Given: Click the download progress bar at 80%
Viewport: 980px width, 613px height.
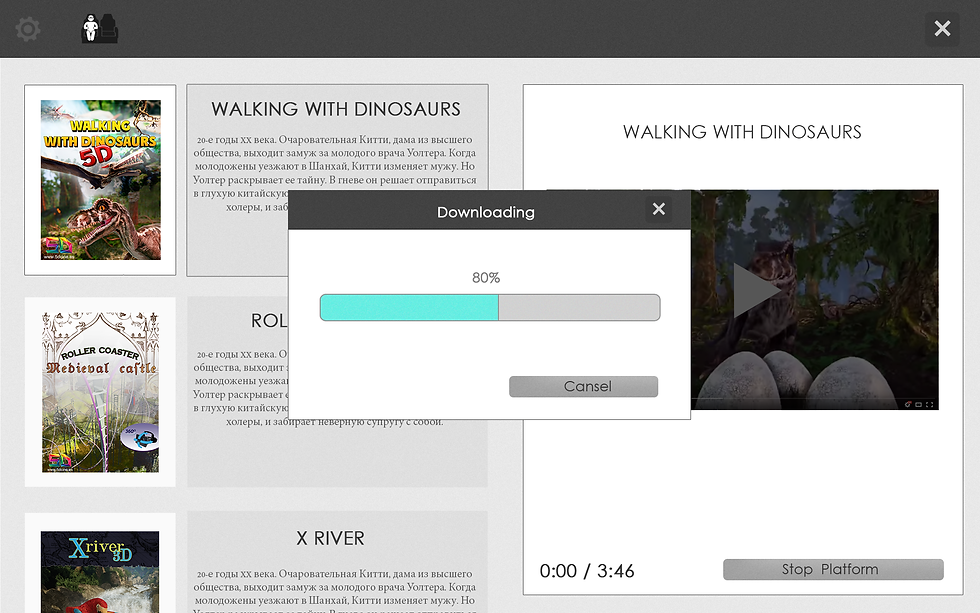Looking at the screenshot, I should coord(490,307).
